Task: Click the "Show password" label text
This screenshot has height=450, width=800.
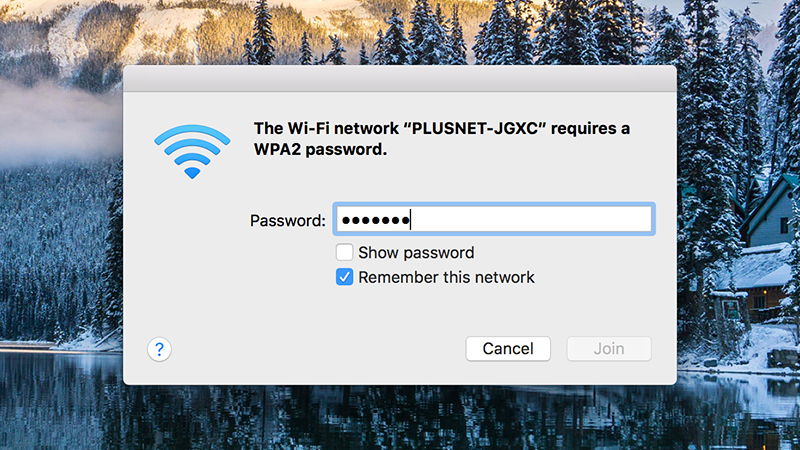Action: pyautogui.click(x=416, y=253)
